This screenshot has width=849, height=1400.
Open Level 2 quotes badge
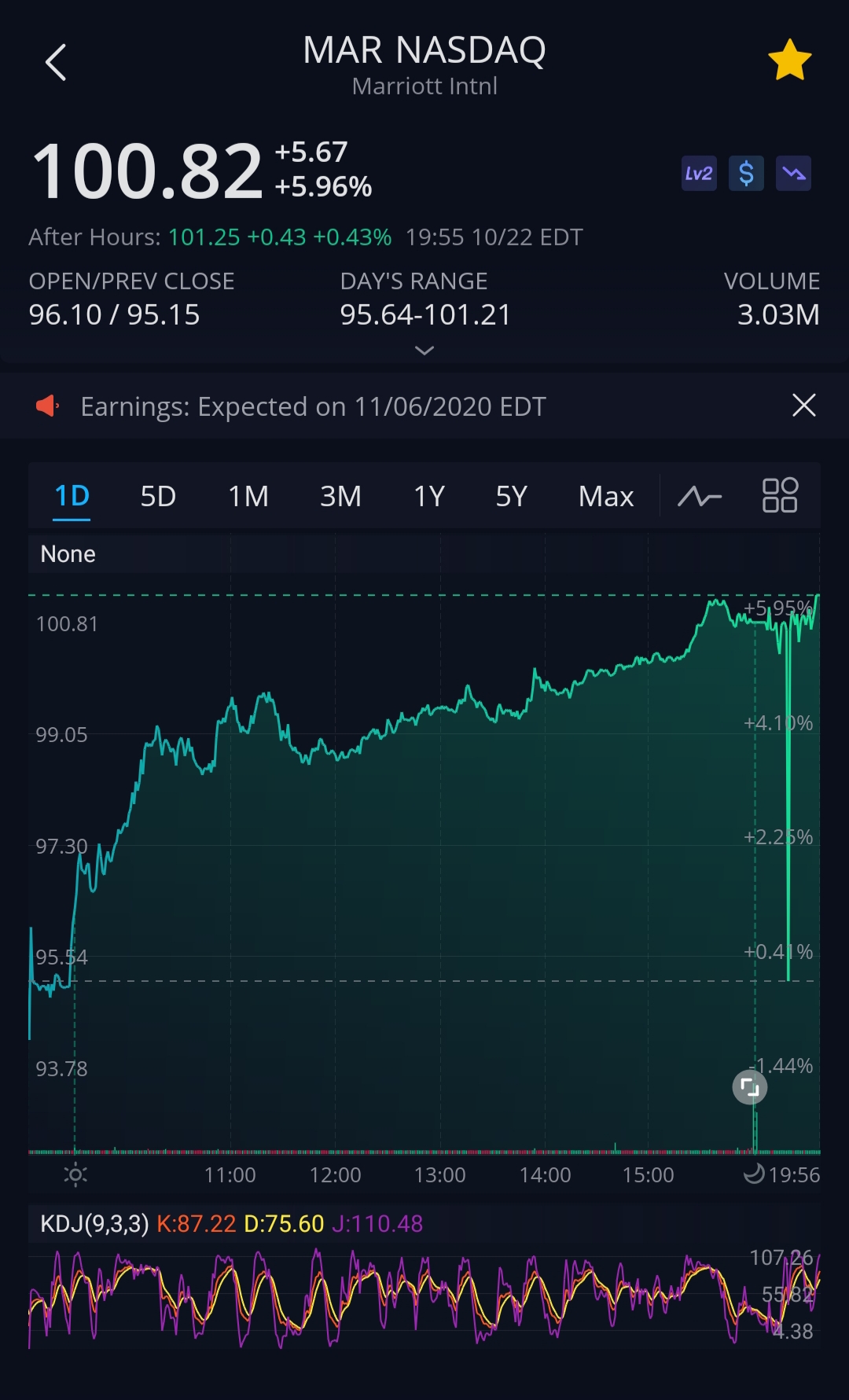(x=699, y=174)
